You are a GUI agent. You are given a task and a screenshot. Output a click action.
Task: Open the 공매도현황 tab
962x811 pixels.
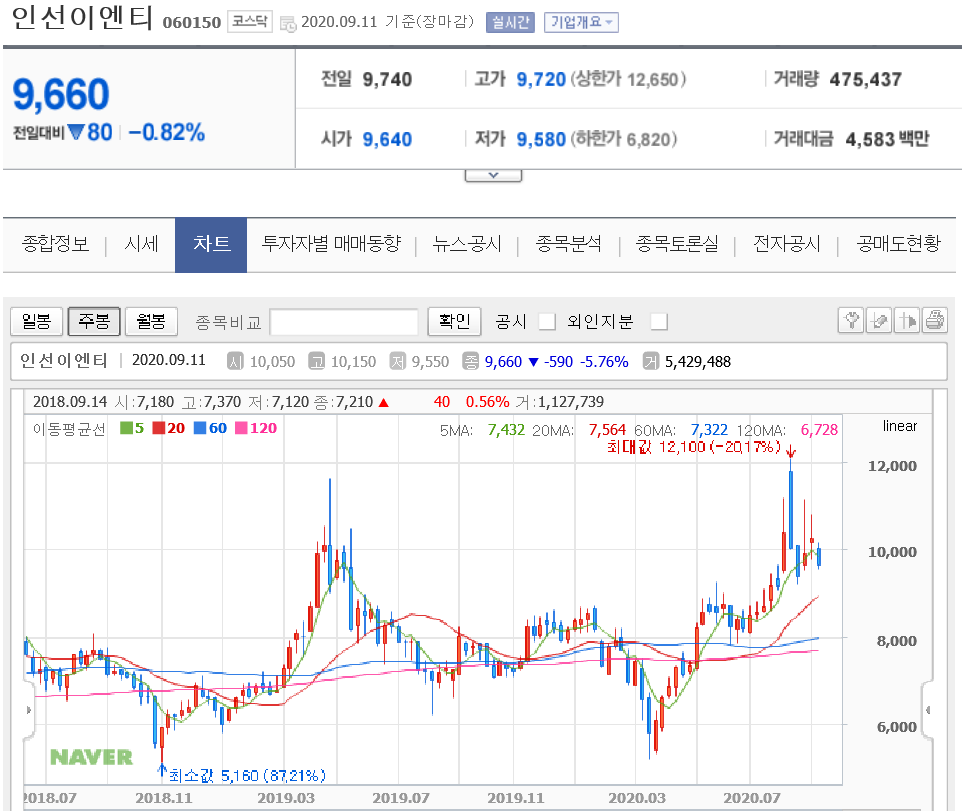(898, 244)
